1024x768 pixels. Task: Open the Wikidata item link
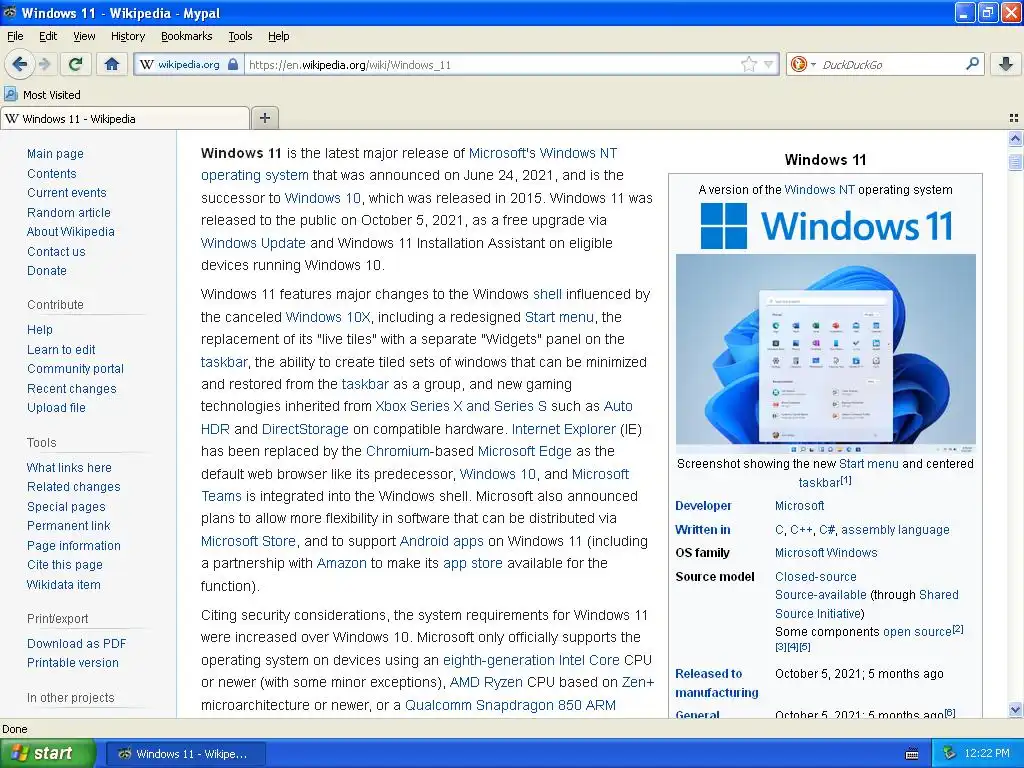pos(63,584)
